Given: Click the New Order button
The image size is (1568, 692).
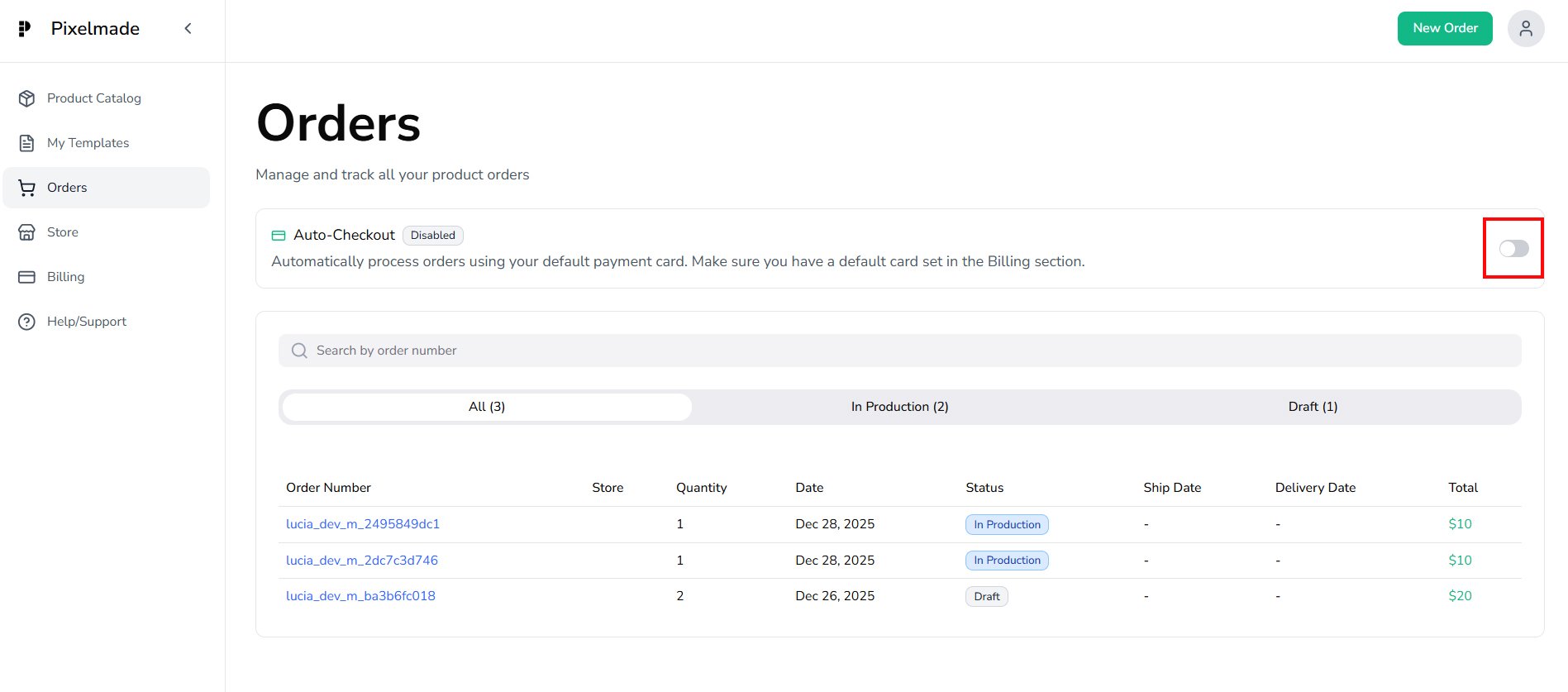Looking at the screenshot, I should pyautogui.click(x=1444, y=29).
